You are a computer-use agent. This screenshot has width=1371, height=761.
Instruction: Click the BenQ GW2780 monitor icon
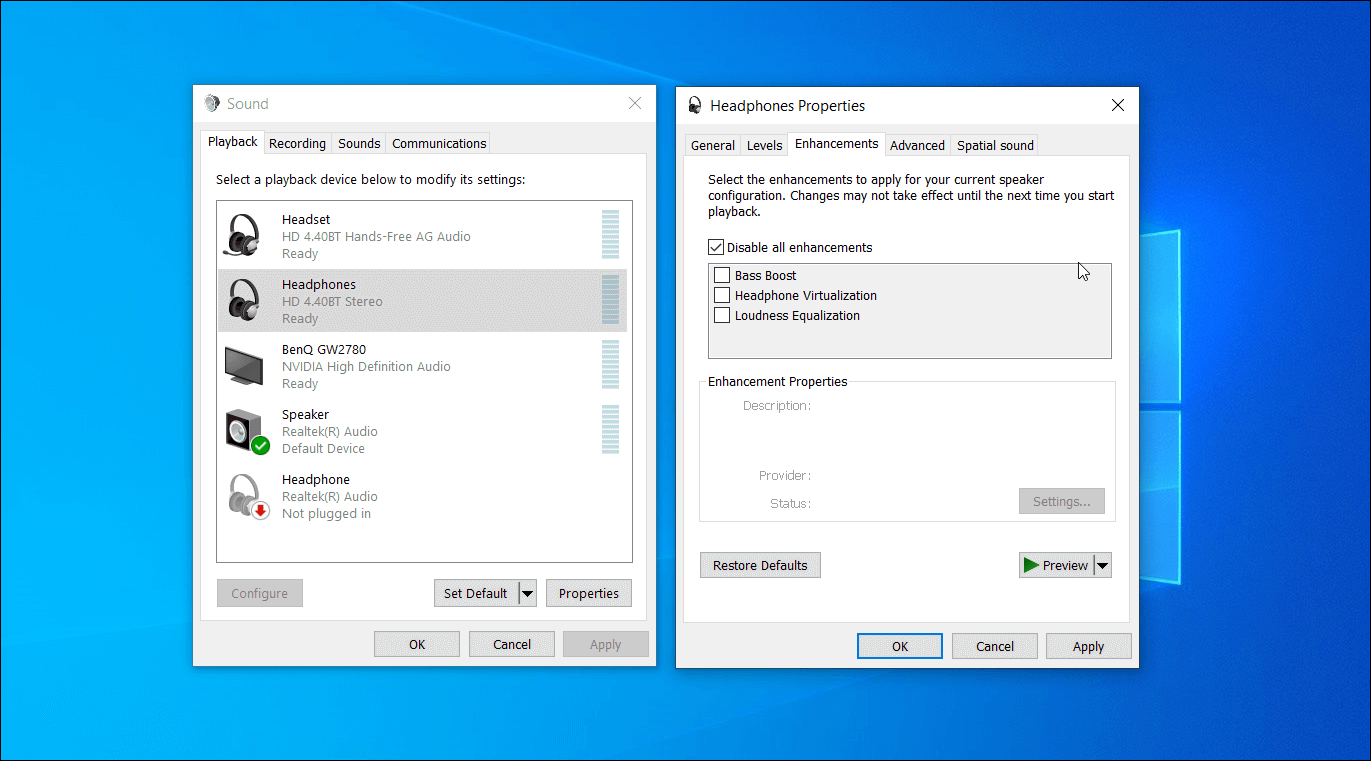click(243, 365)
